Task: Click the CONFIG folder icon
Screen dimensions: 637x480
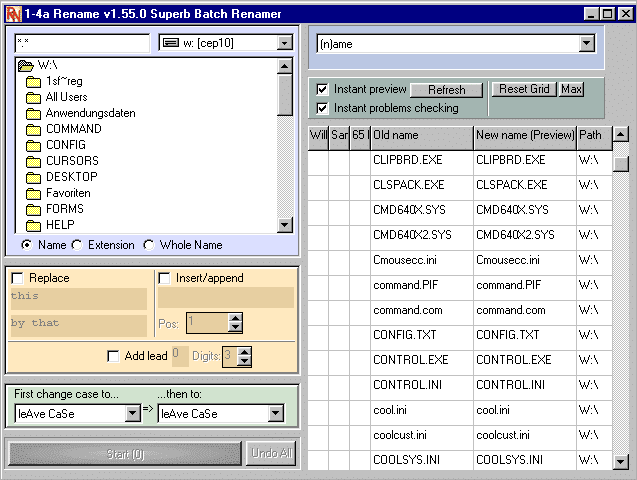Action: tap(33, 145)
